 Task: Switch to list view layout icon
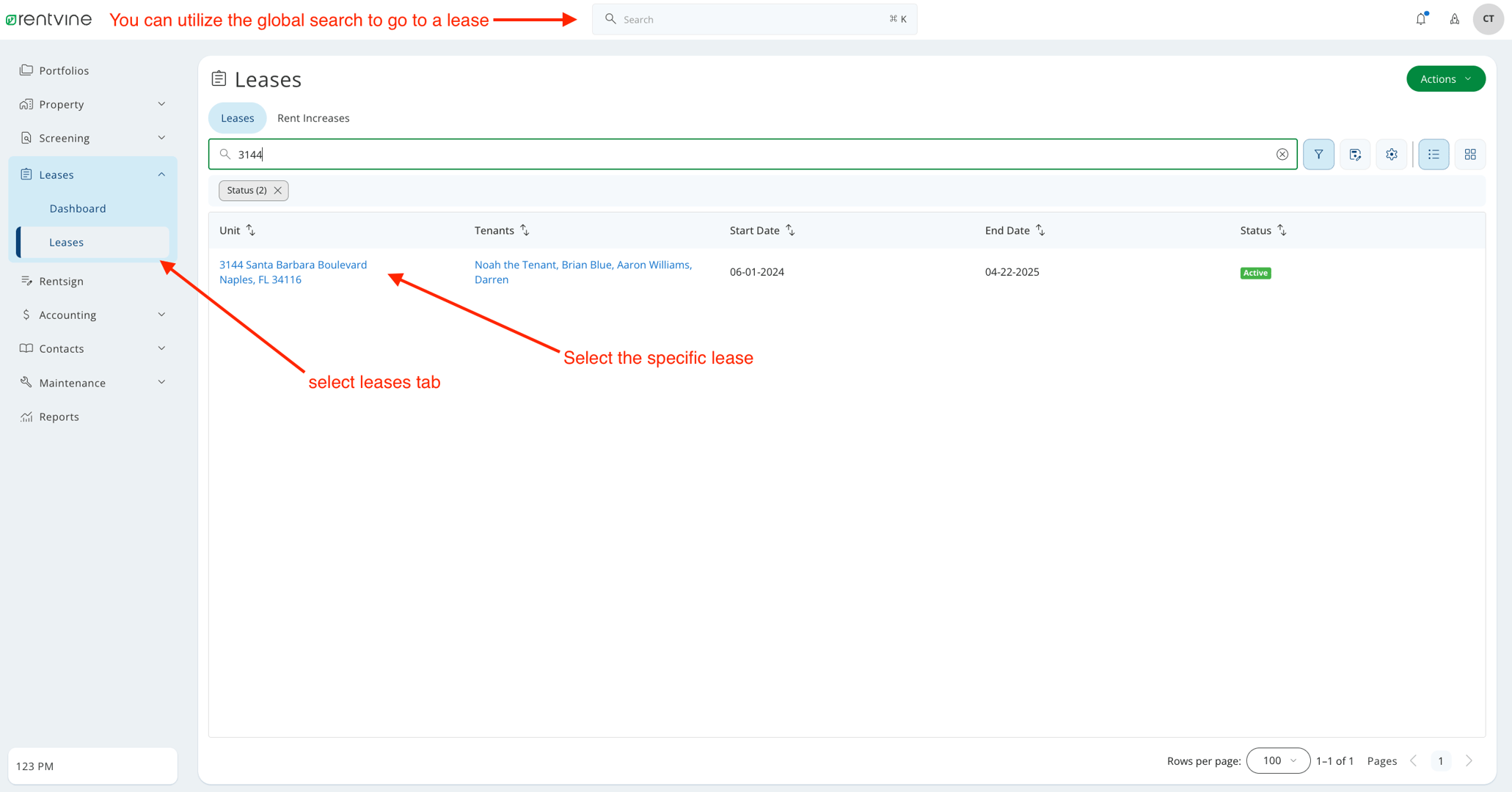coord(1434,154)
